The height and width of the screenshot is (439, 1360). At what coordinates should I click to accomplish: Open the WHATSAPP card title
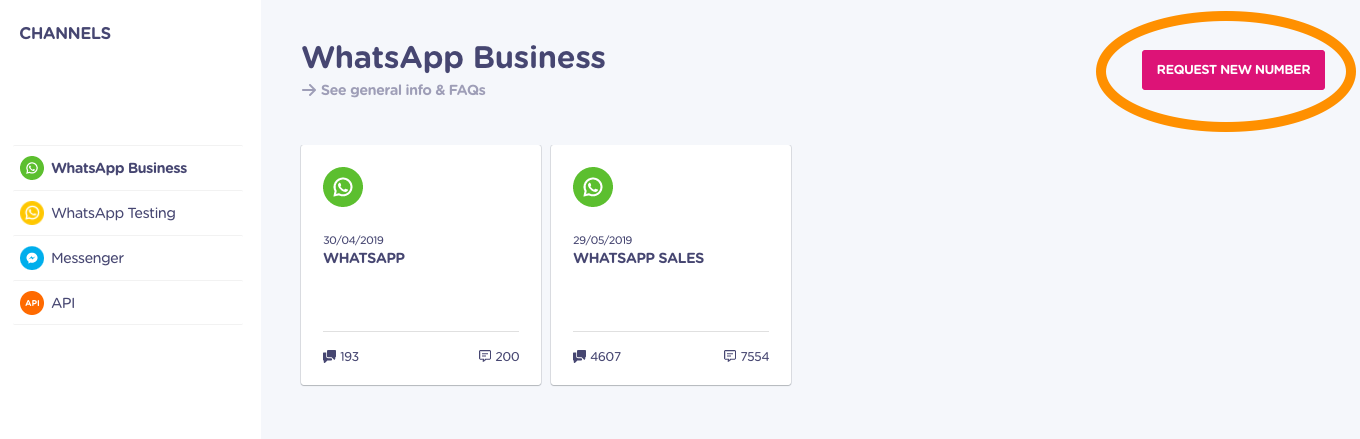point(364,258)
